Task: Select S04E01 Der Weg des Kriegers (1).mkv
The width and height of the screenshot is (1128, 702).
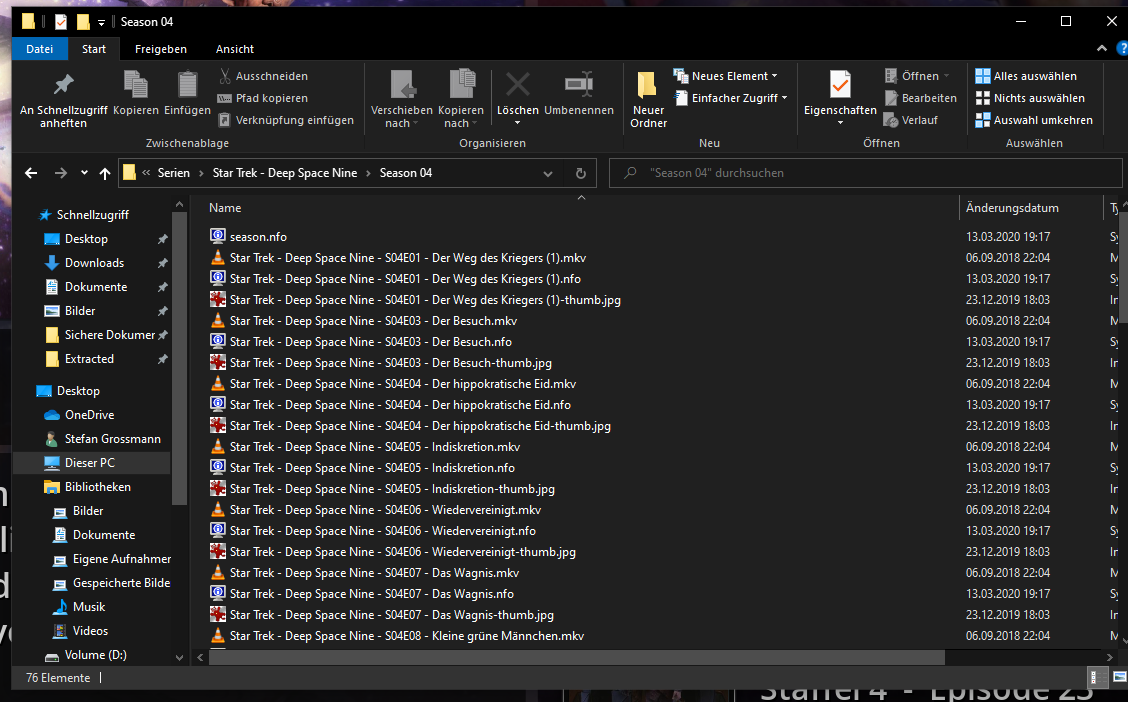Action: 407,257
